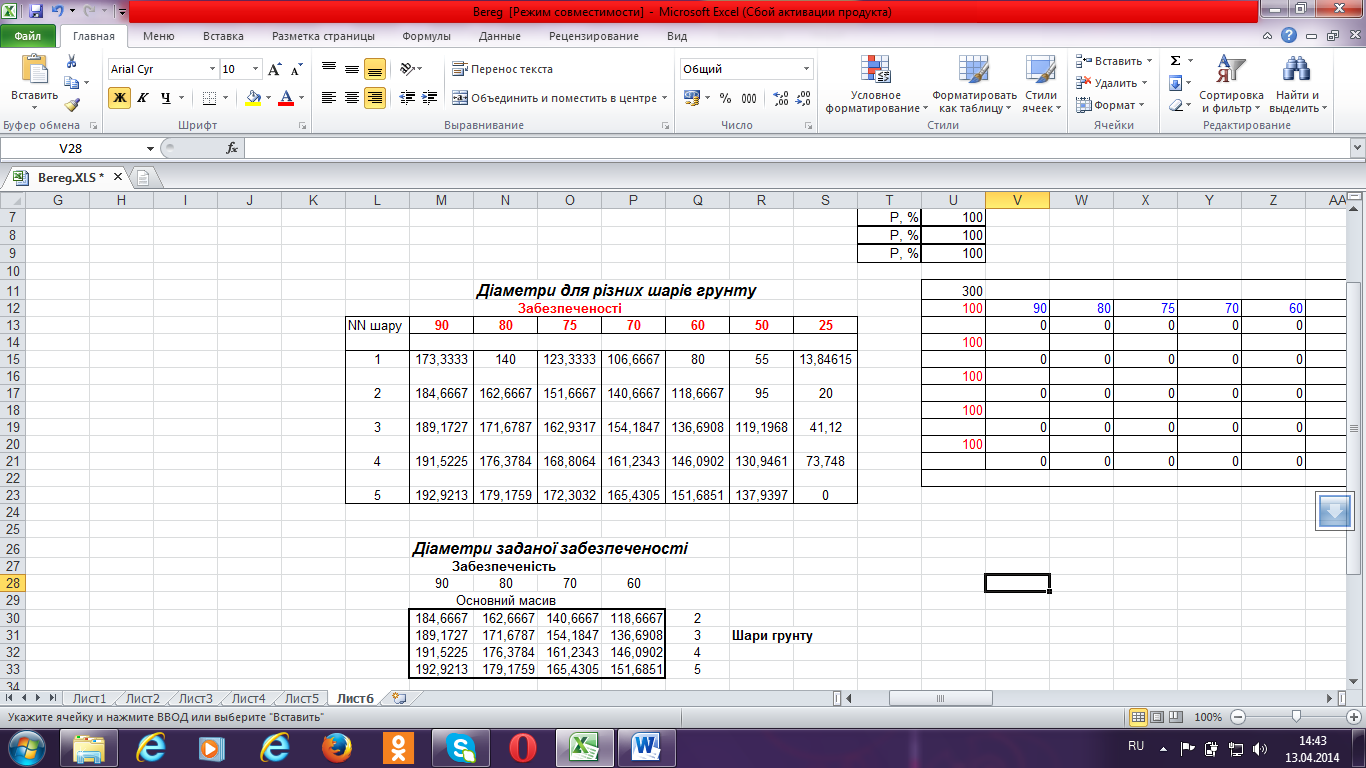Center text horizontally
This screenshot has height=768, width=1366.
click(352, 98)
